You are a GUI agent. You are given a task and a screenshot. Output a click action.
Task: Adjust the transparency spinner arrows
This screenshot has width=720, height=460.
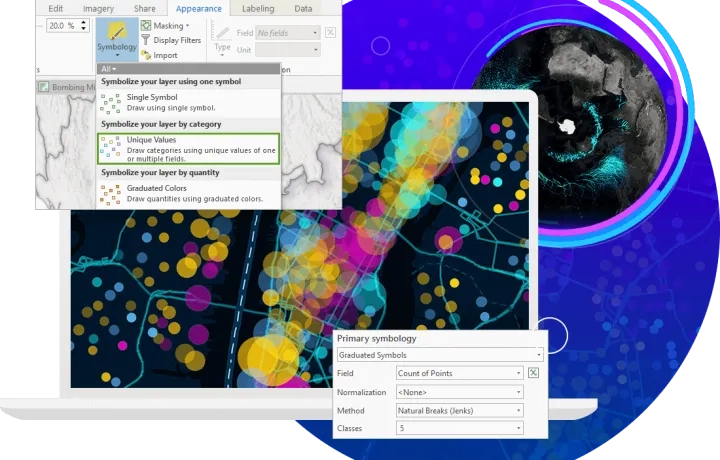pyautogui.click(x=84, y=25)
